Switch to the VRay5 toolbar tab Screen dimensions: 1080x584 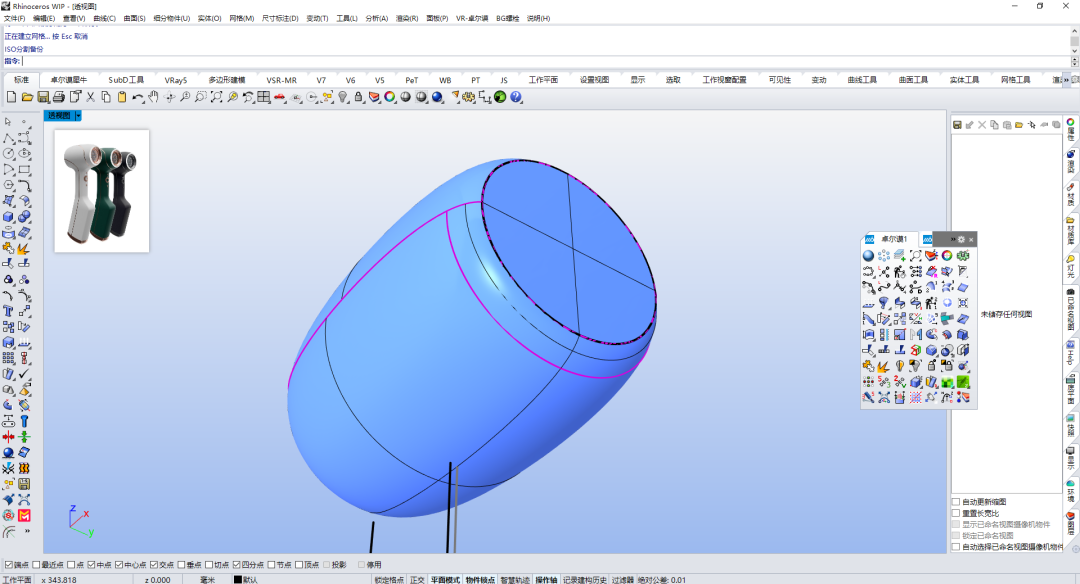(x=176, y=80)
